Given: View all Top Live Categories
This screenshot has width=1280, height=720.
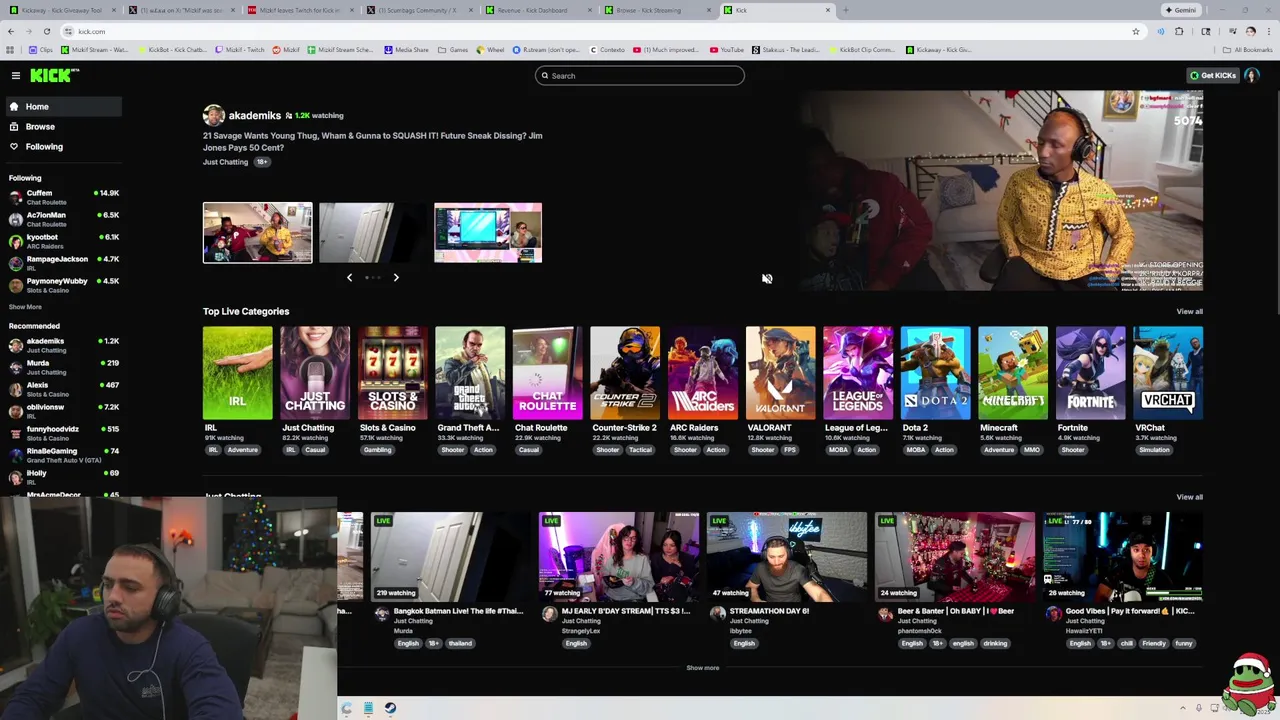Looking at the screenshot, I should [1189, 311].
